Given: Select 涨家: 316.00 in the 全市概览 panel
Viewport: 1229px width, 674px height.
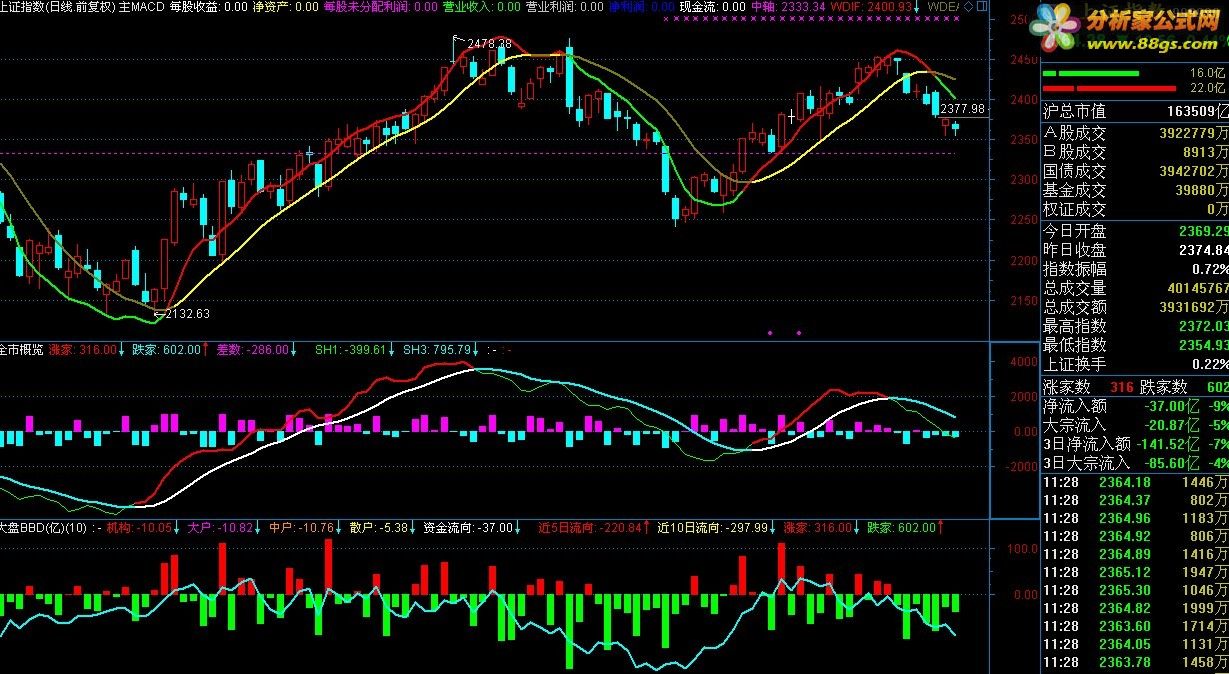Looking at the screenshot, I should pyautogui.click(x=82, y=349).
